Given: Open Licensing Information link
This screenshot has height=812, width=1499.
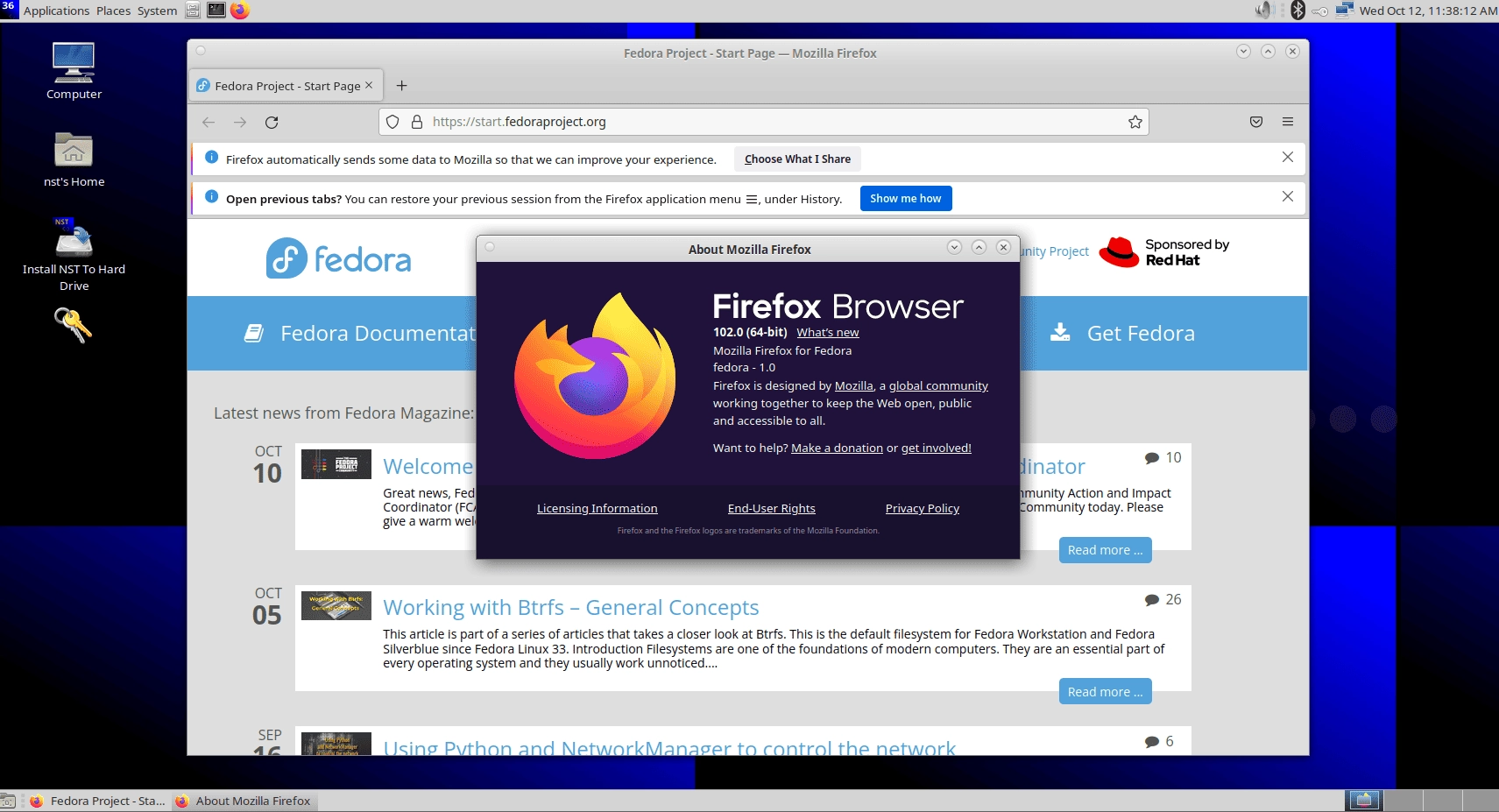Looking at the screenshot, I should tap(597, 508).
